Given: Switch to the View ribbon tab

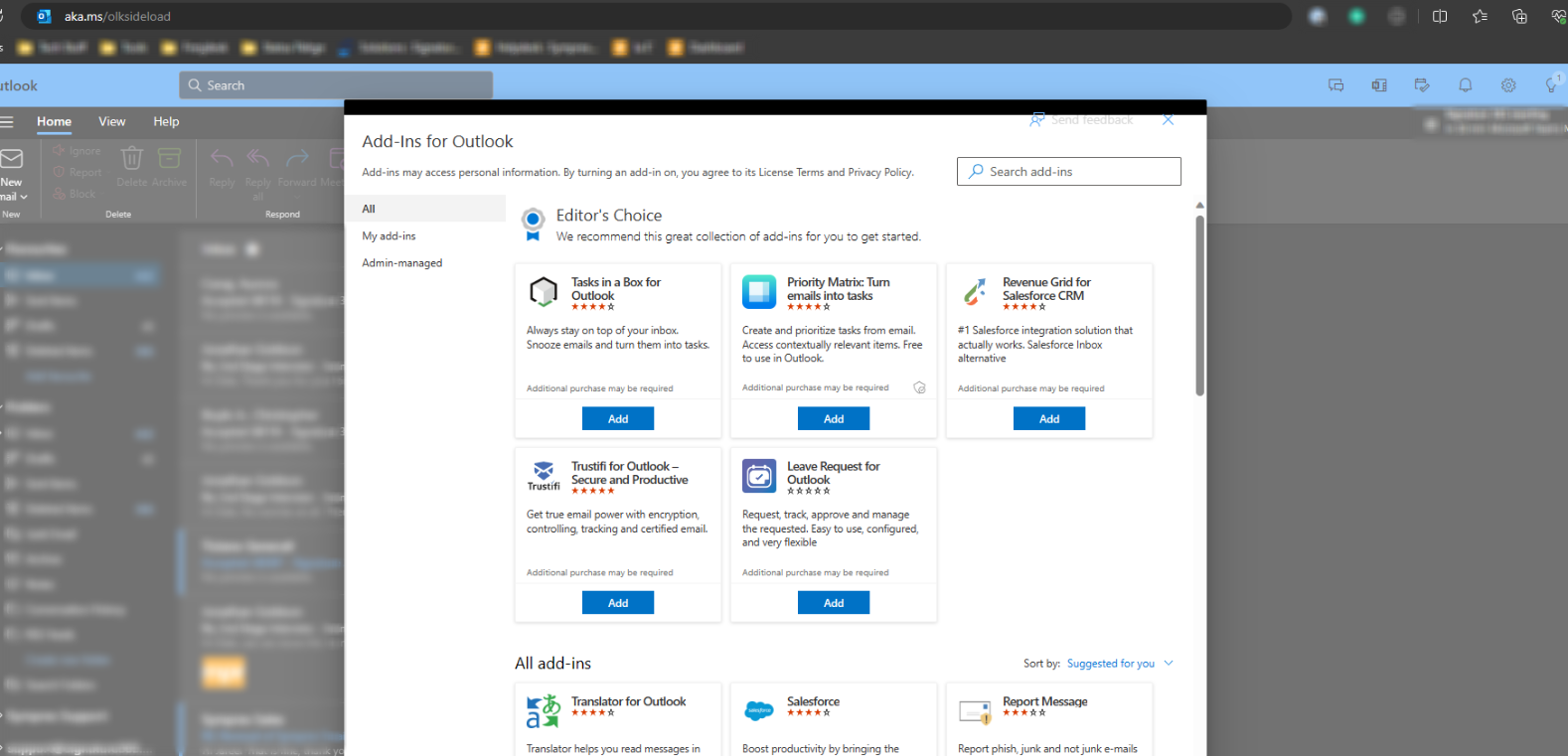Looking at the screenshot, I should 112,121.
